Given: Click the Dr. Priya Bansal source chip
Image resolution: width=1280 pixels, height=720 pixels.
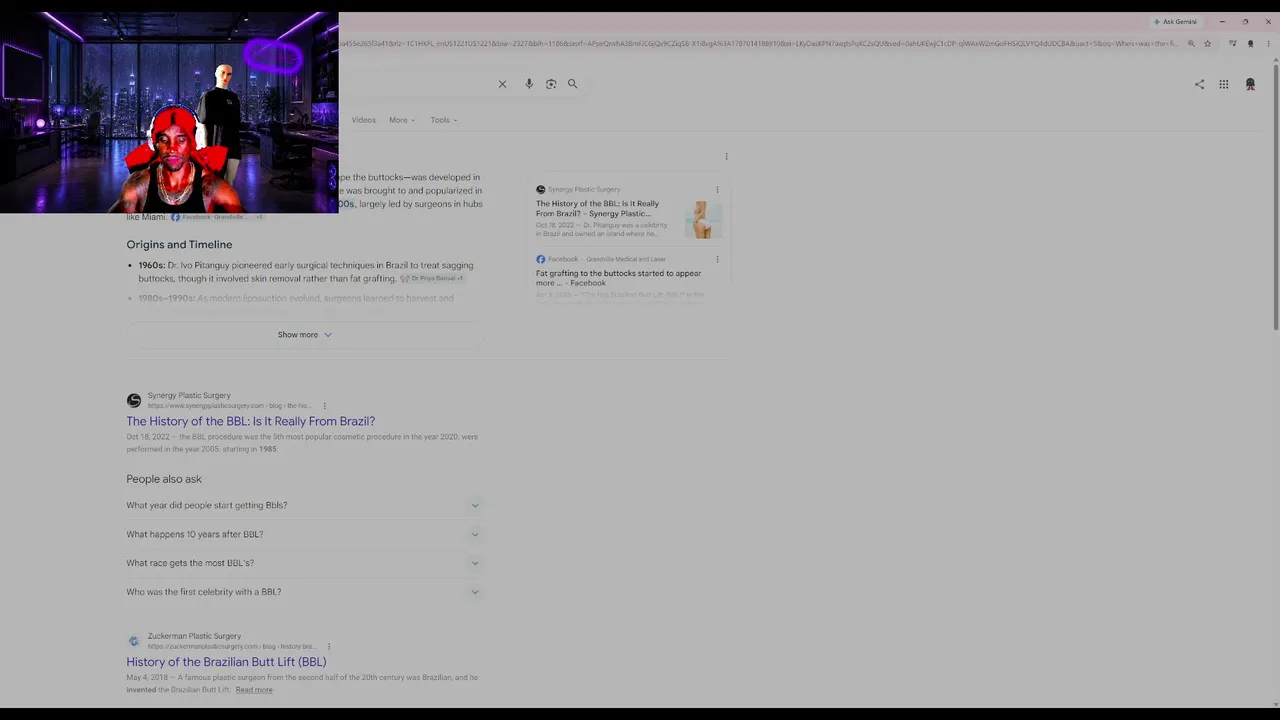Looking at the screenshot, I should (432, 278).
